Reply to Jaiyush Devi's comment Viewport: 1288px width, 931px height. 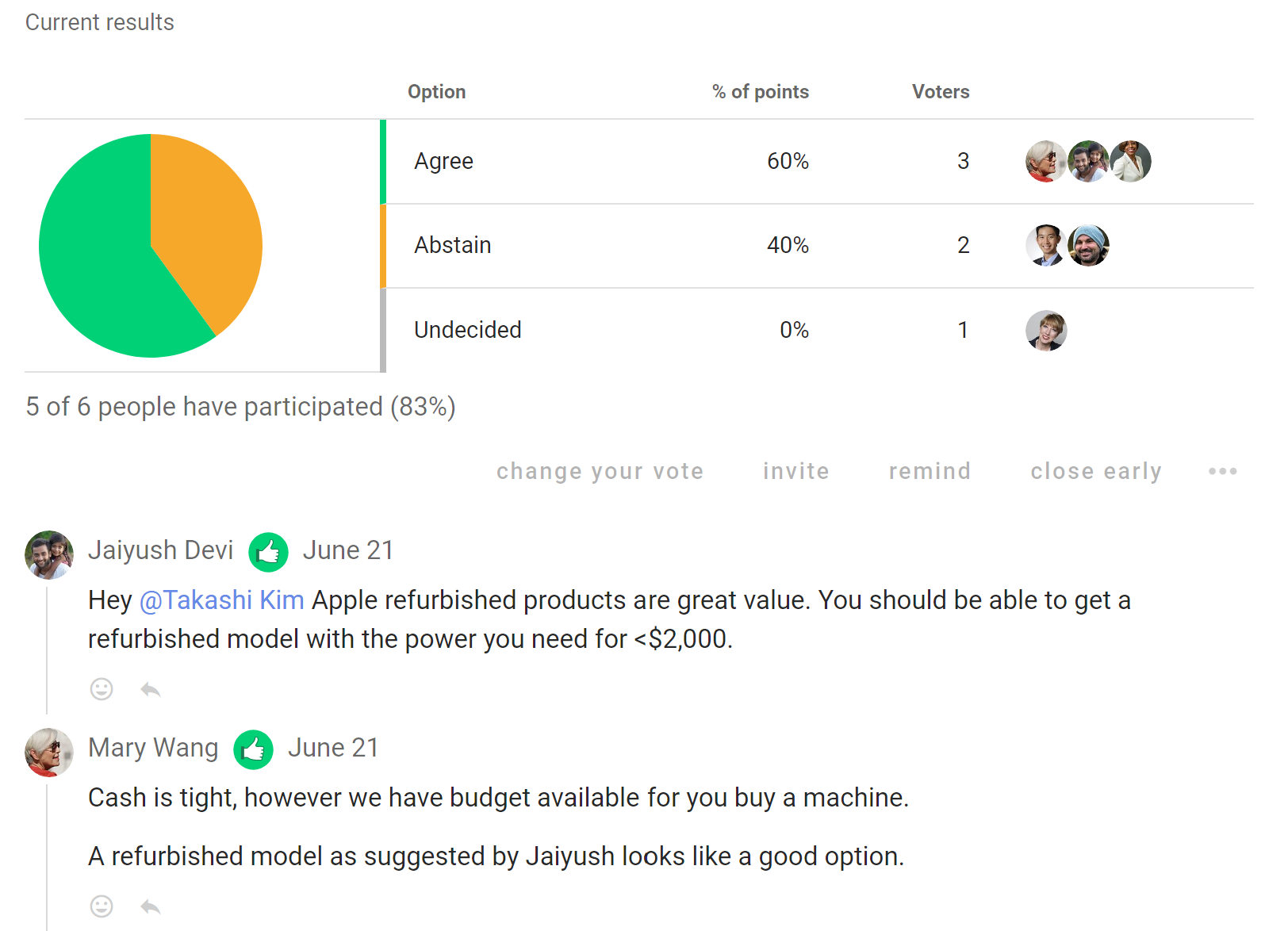(151, 690)
